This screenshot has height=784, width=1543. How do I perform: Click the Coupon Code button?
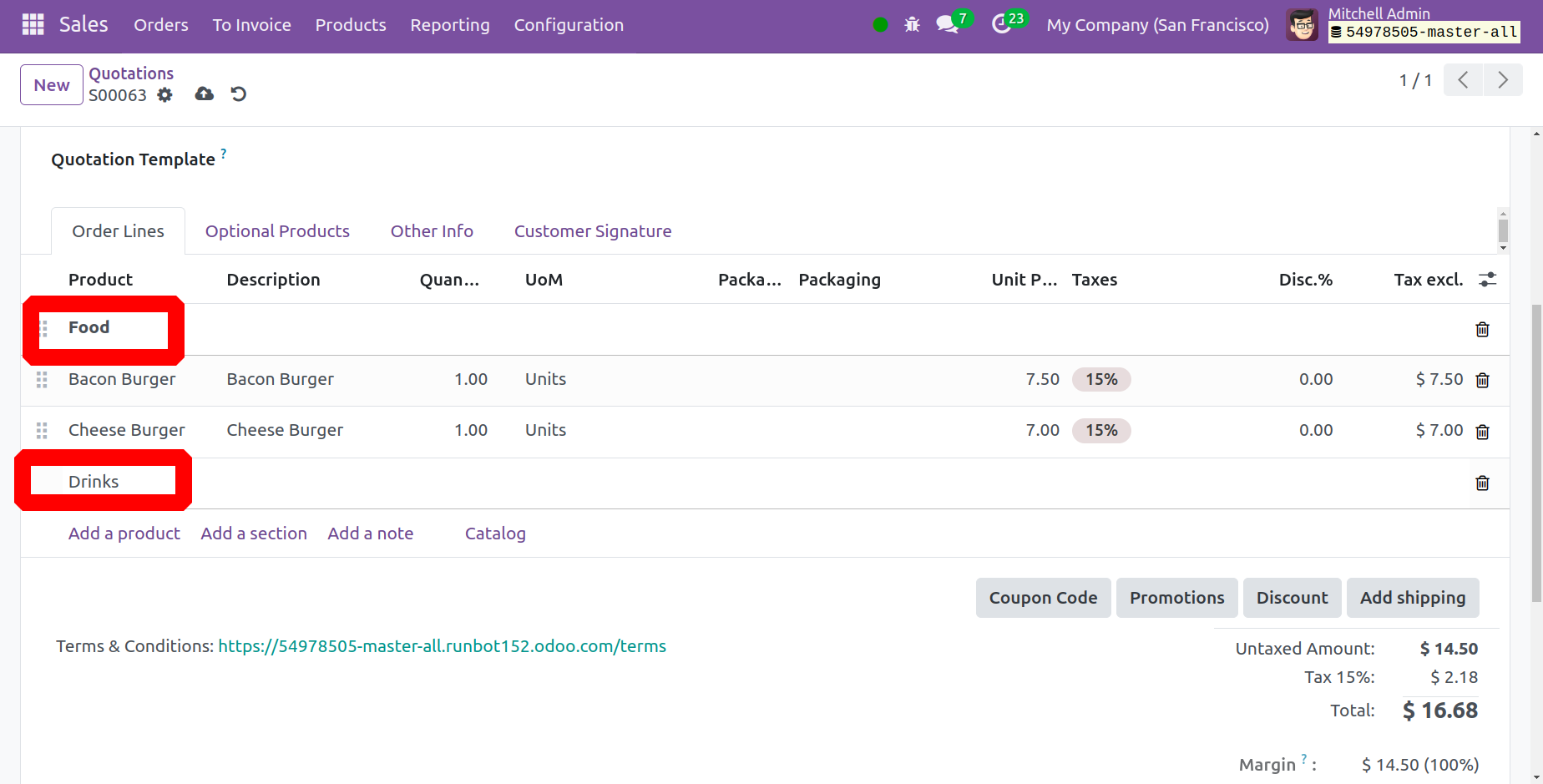click(x=1043, y=598)
